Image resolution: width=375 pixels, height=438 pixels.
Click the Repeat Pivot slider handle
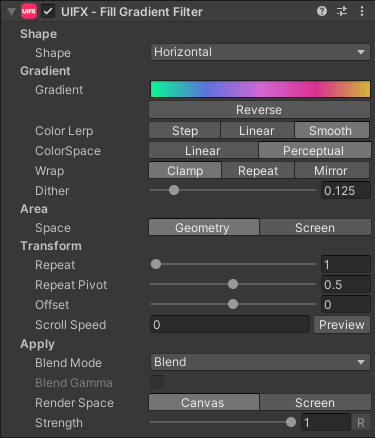233,284
